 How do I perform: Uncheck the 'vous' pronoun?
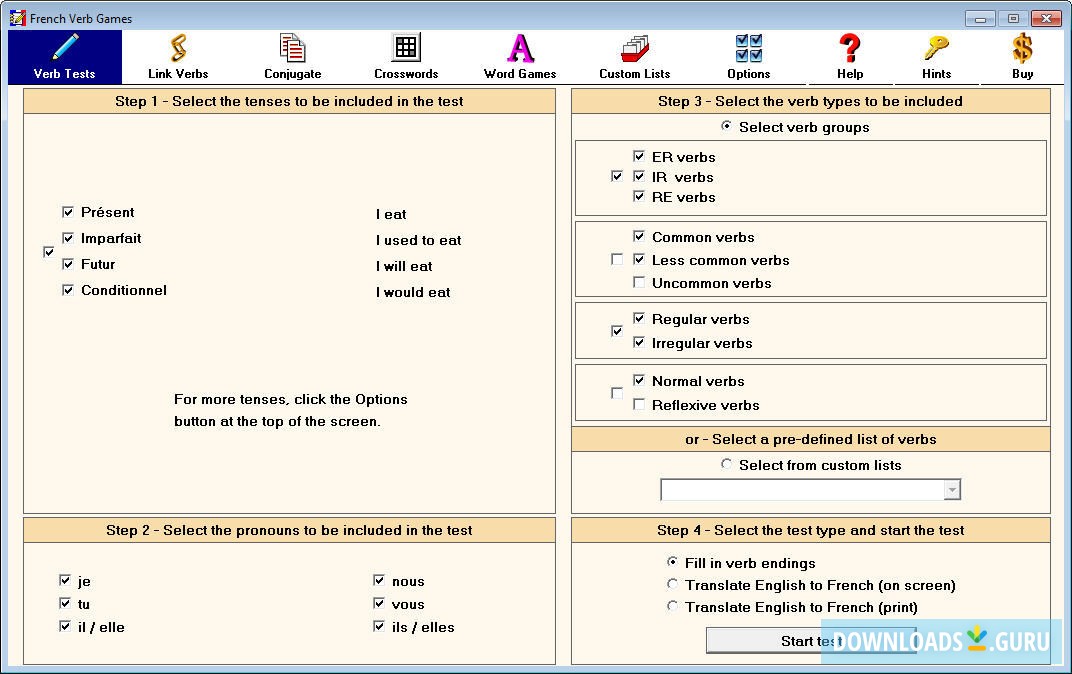tap(380, 604)
